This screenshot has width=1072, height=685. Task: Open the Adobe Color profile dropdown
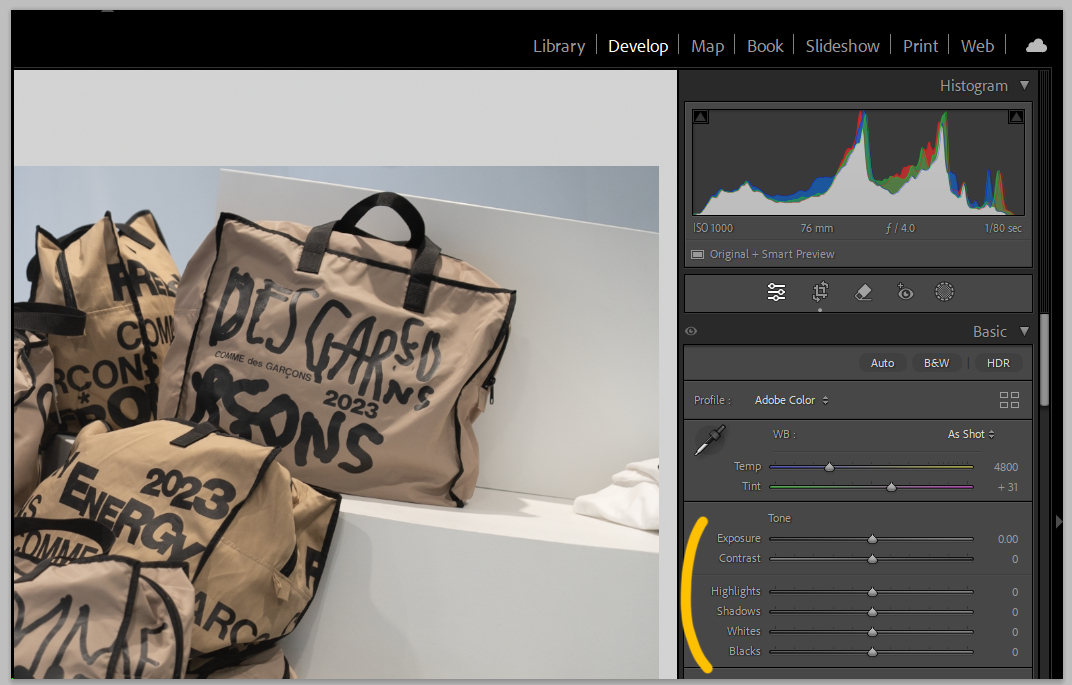791,400
